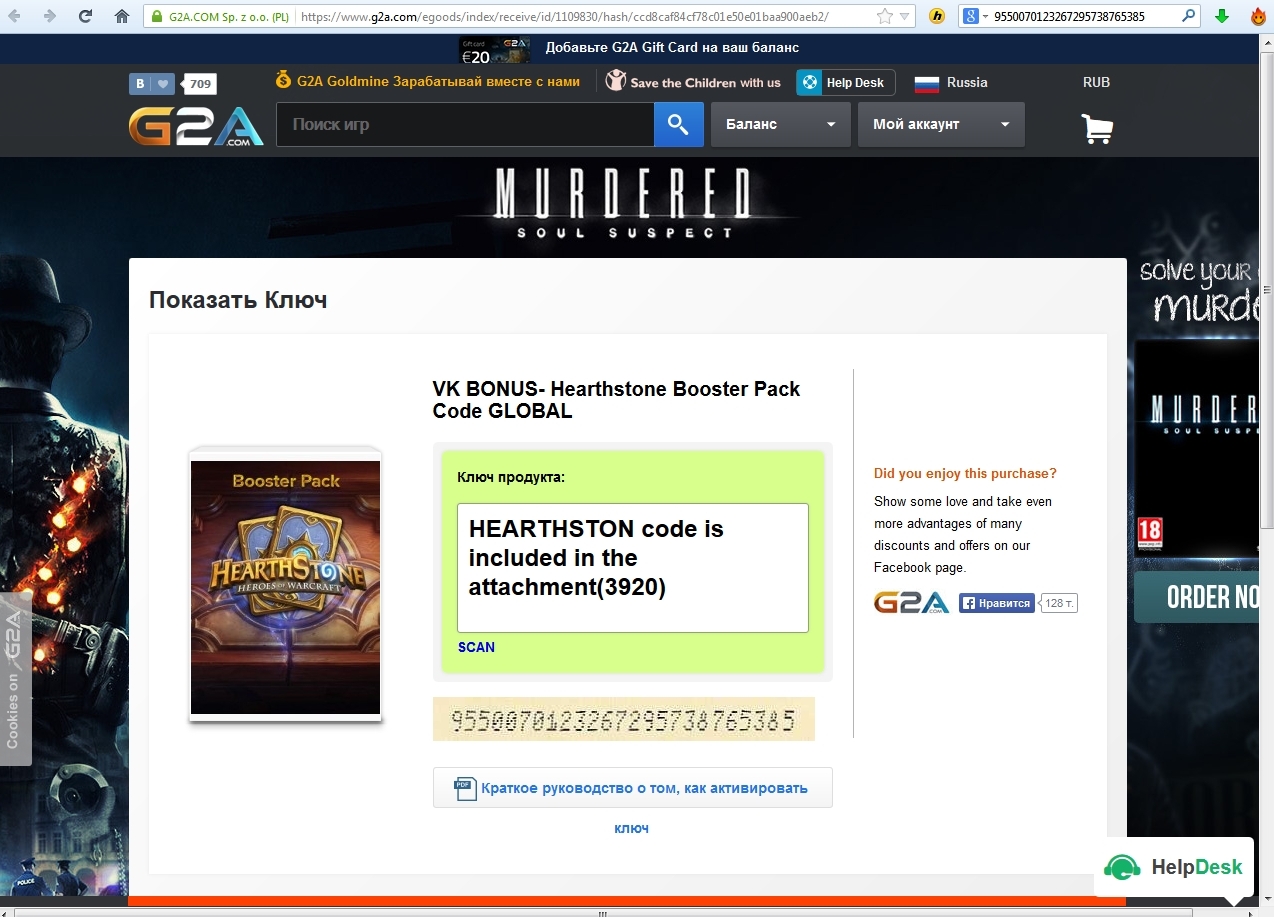Open browser home page via house icon
This screenshot has height=917, width=1274.
pos(121,16)
